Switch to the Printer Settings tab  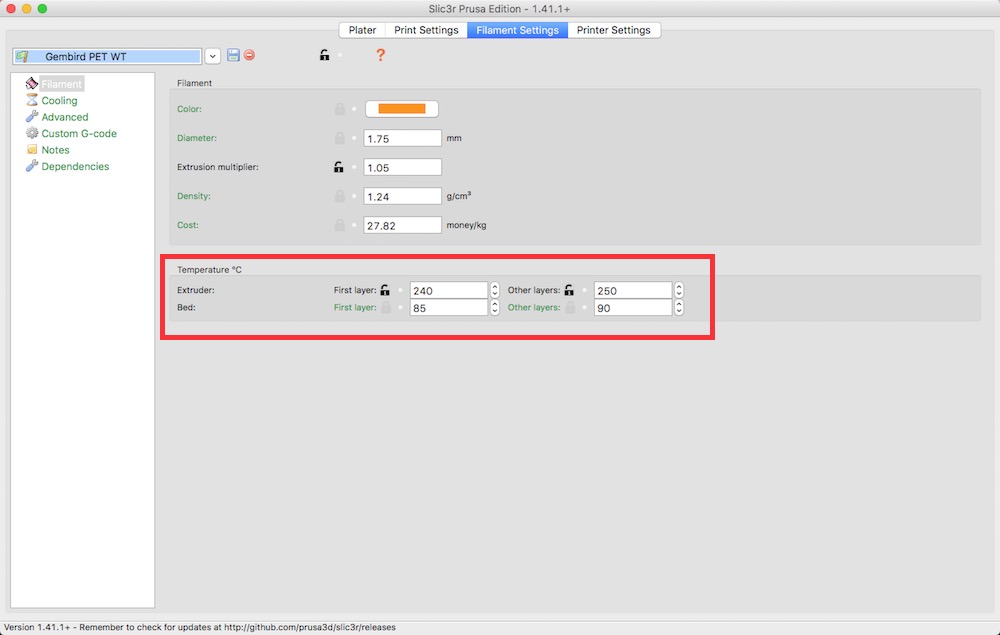click(614, 30)
